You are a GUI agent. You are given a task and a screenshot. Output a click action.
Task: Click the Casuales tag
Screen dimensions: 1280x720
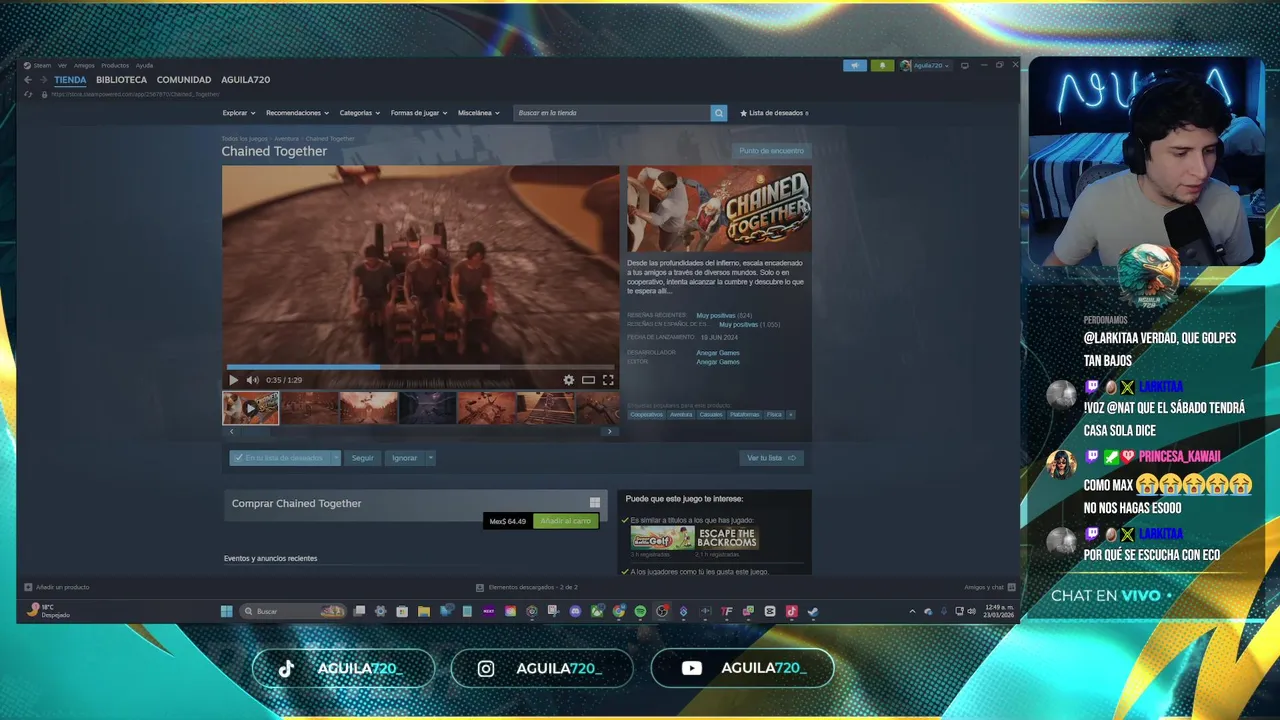click(x=711, y=415)
